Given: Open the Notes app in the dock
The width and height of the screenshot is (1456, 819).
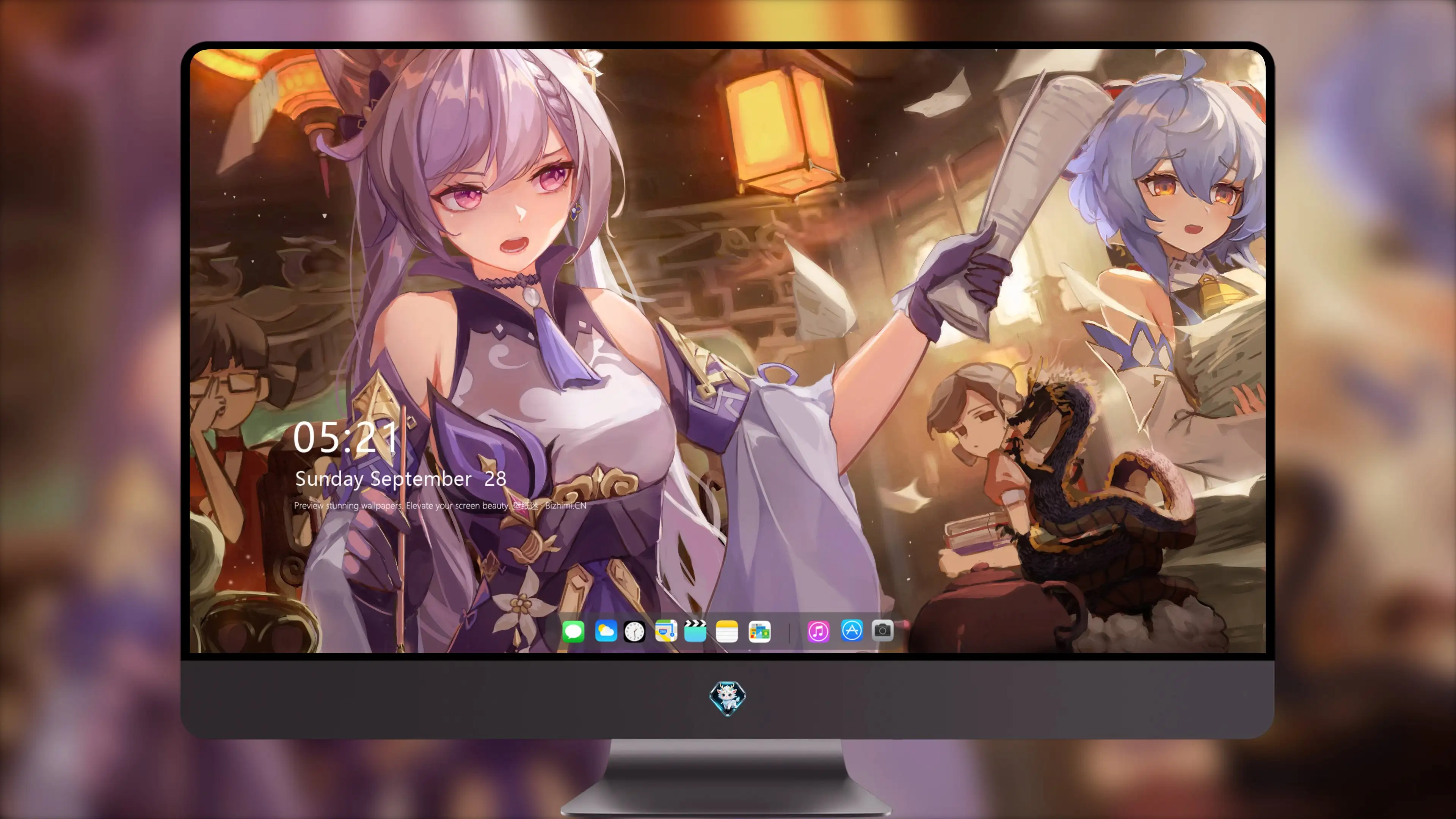Looking at the screenshot, I should pyautogui.click(x=727, y=631).
